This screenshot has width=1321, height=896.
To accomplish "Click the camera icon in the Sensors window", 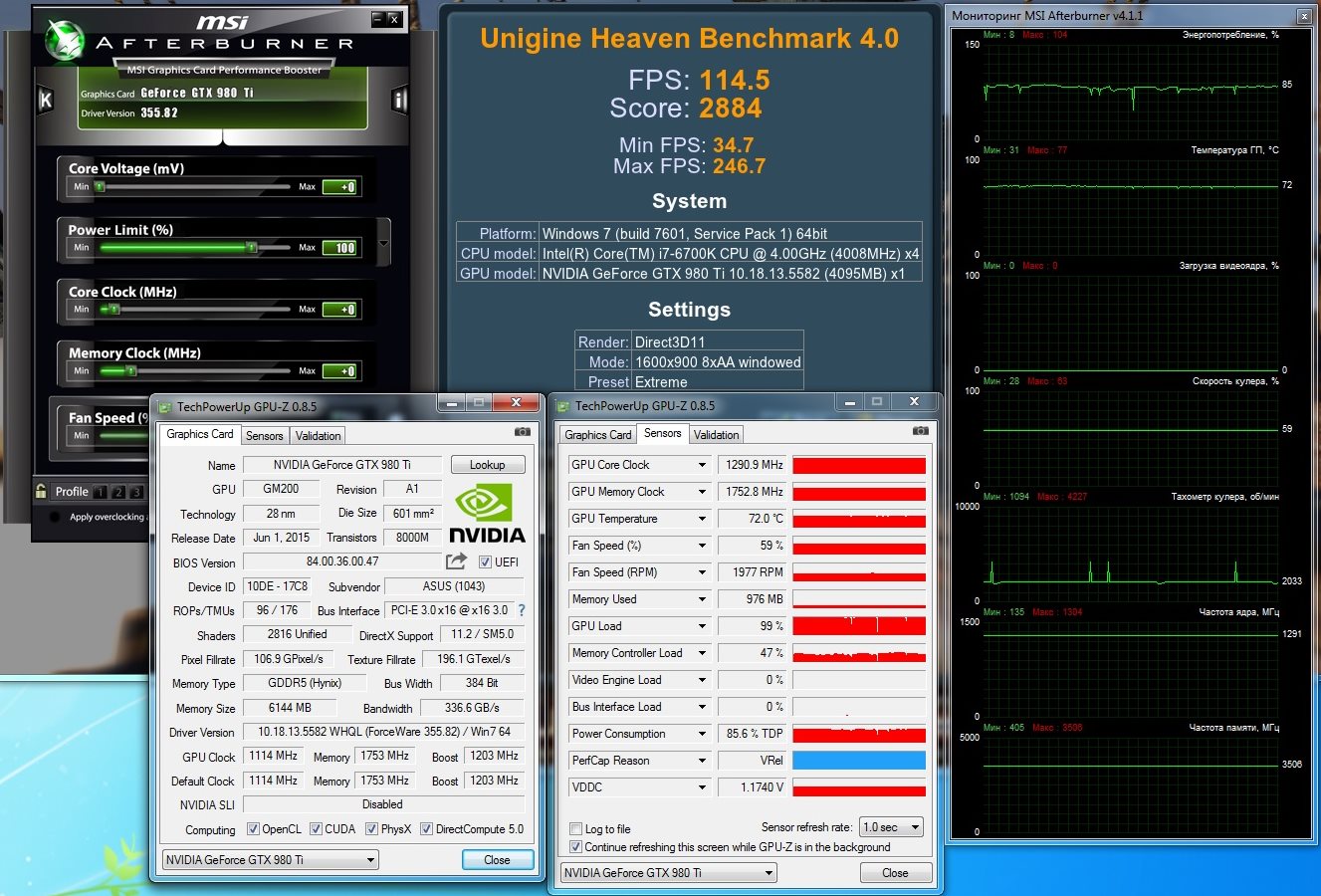I will (x=921, y=431).
